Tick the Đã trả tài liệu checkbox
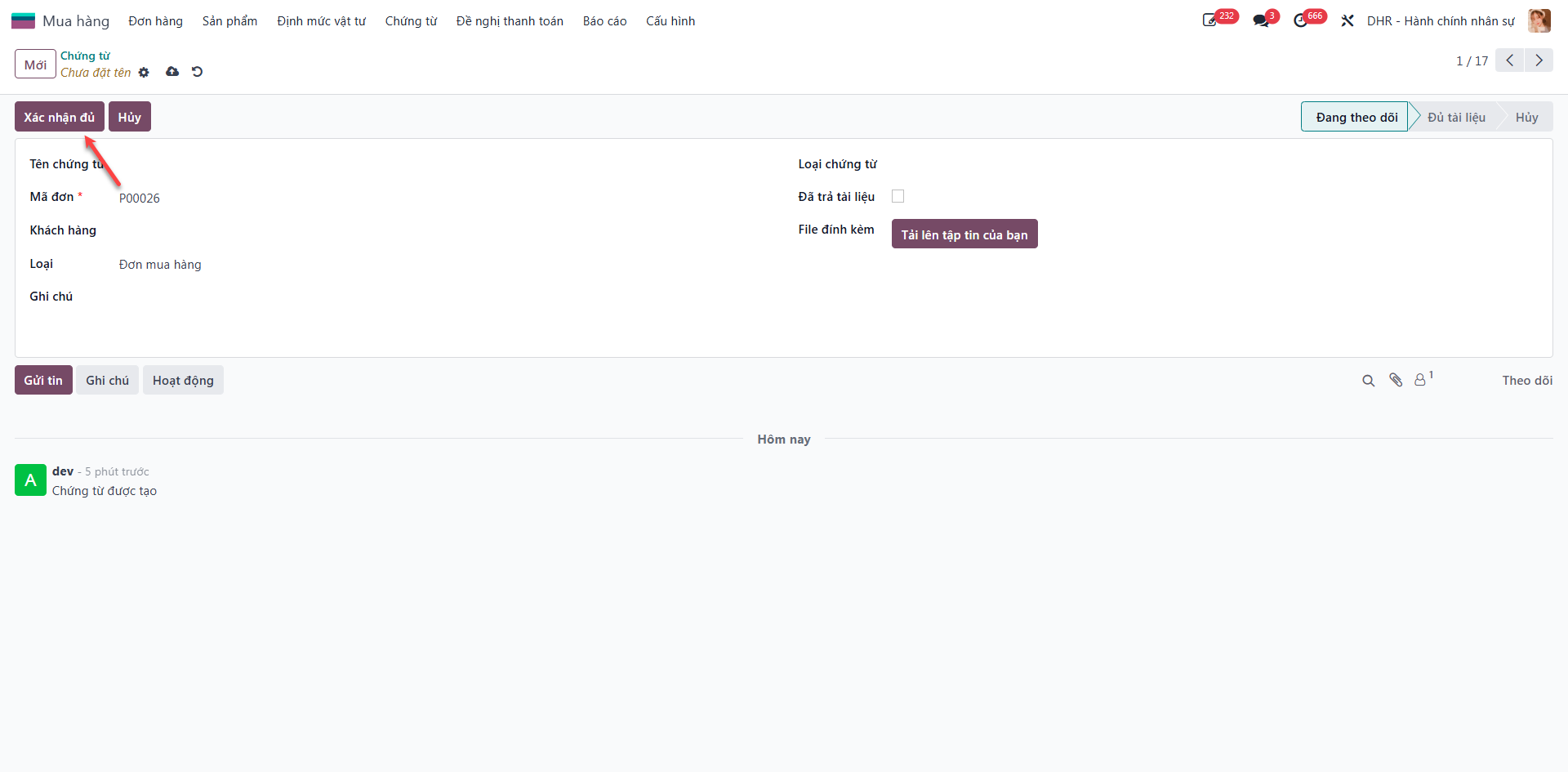 898,196
